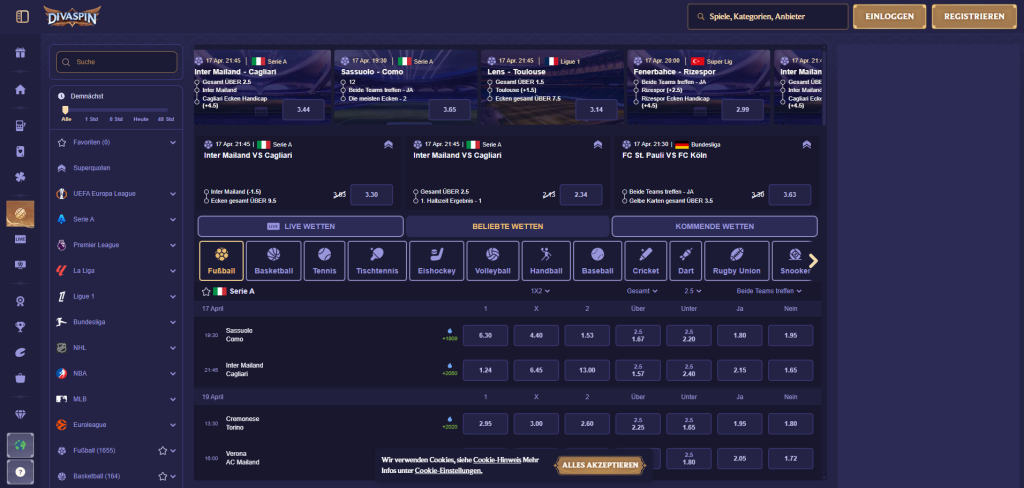The height and width of the screenshot is (488, 1024).
Task: Select the Volleyball sport tab
Action: 493,261
